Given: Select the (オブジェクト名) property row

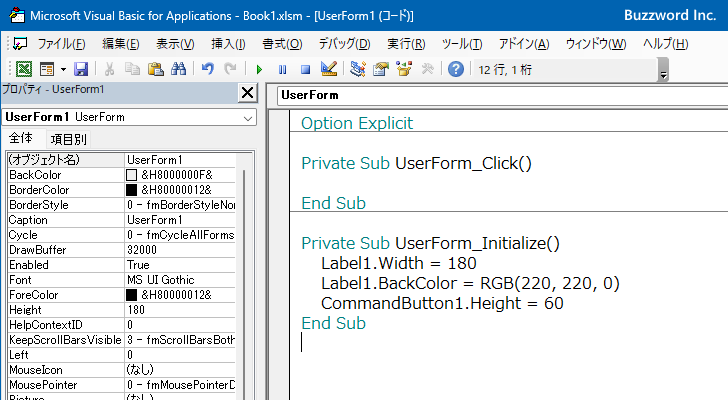Looking at the screenshot, I should pos(122,160).
